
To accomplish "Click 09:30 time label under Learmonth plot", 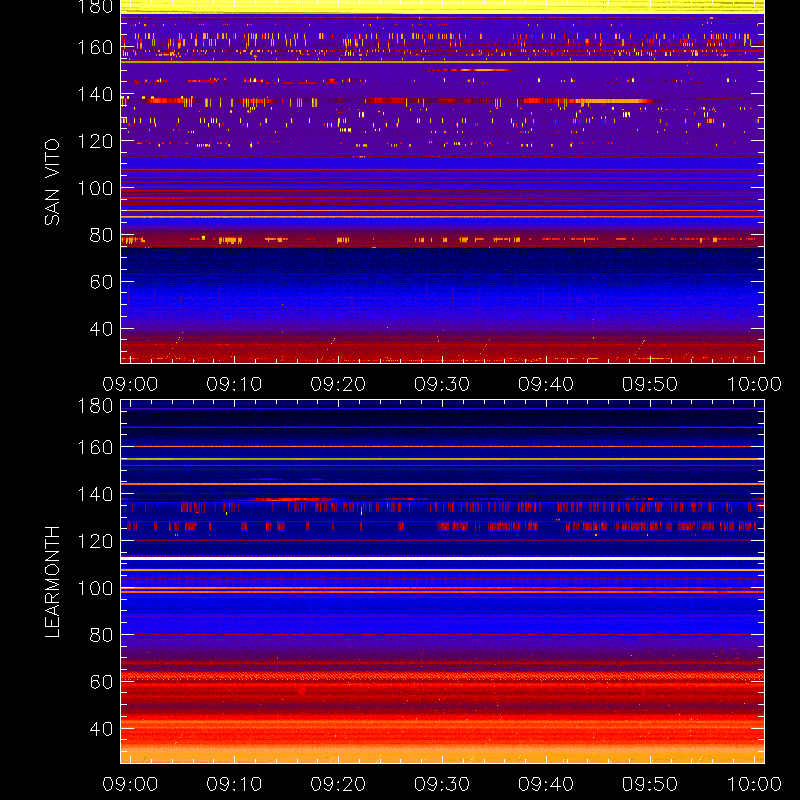I will point(442,784).
